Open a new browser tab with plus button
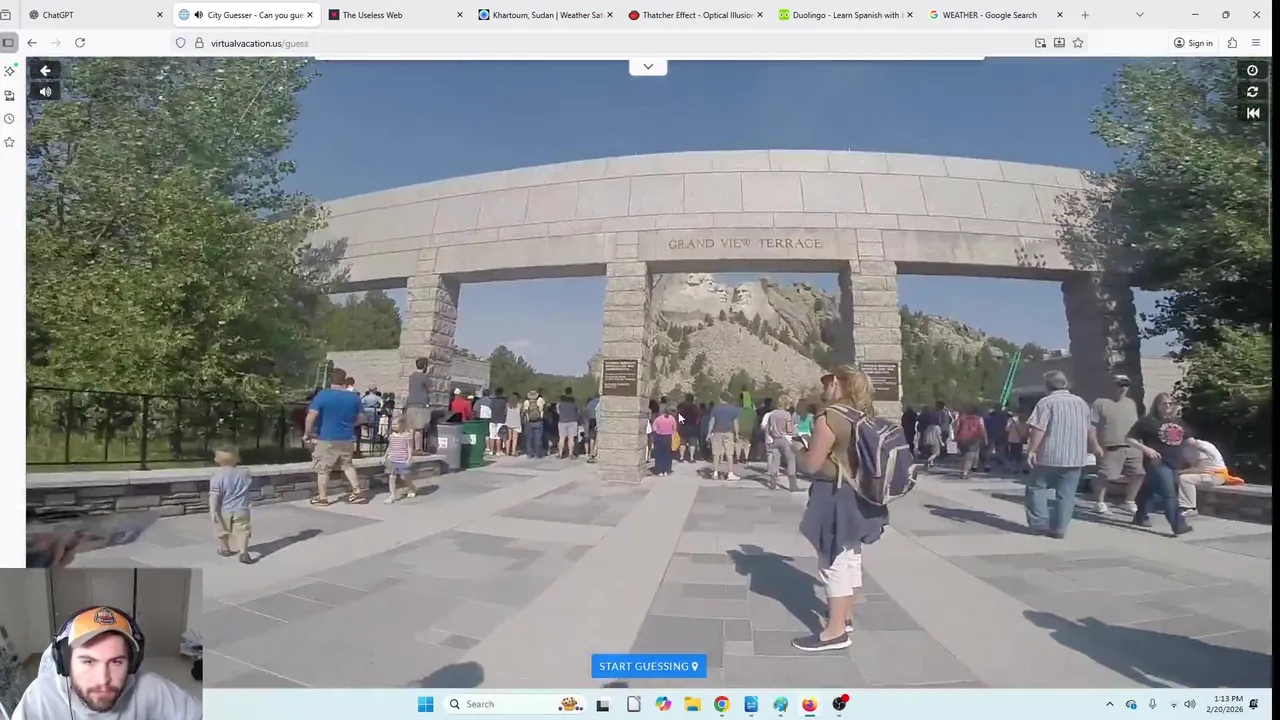 [1085, 15]
